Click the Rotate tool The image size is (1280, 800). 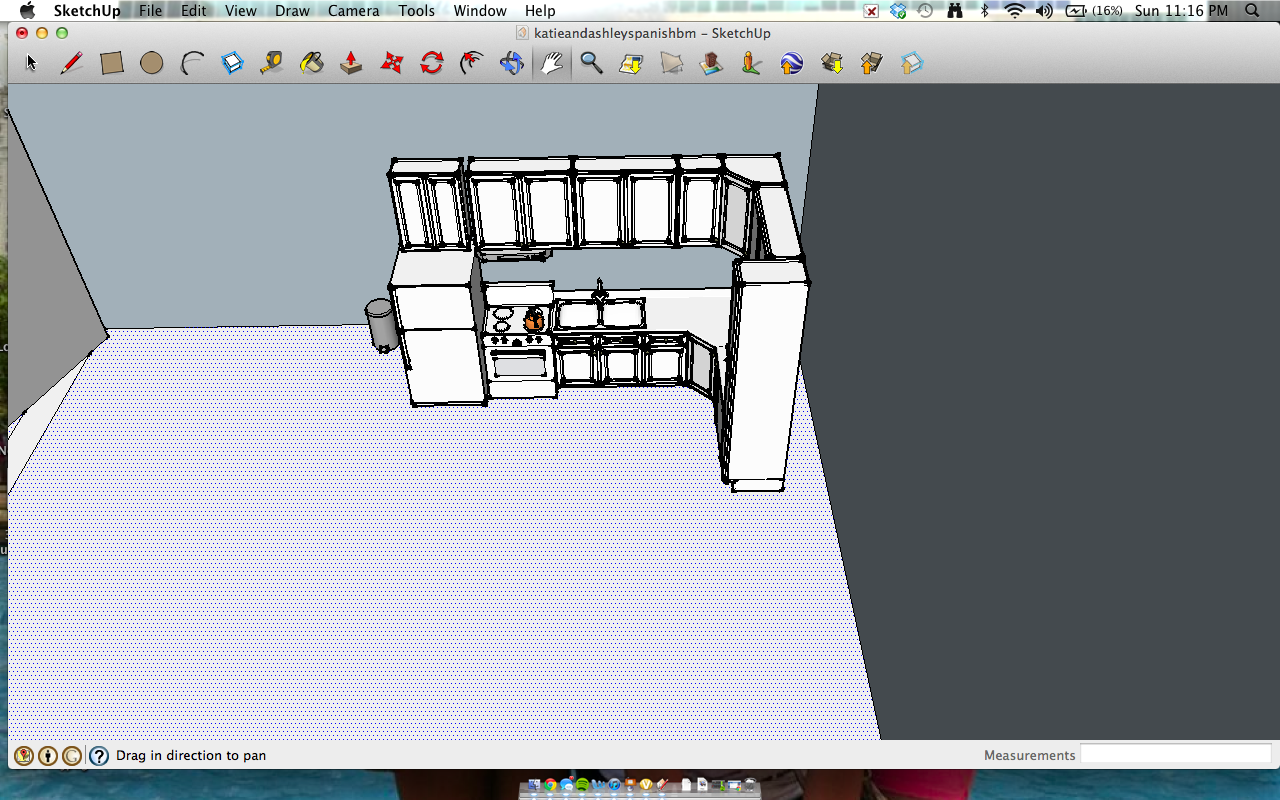[x=432, y=63]
